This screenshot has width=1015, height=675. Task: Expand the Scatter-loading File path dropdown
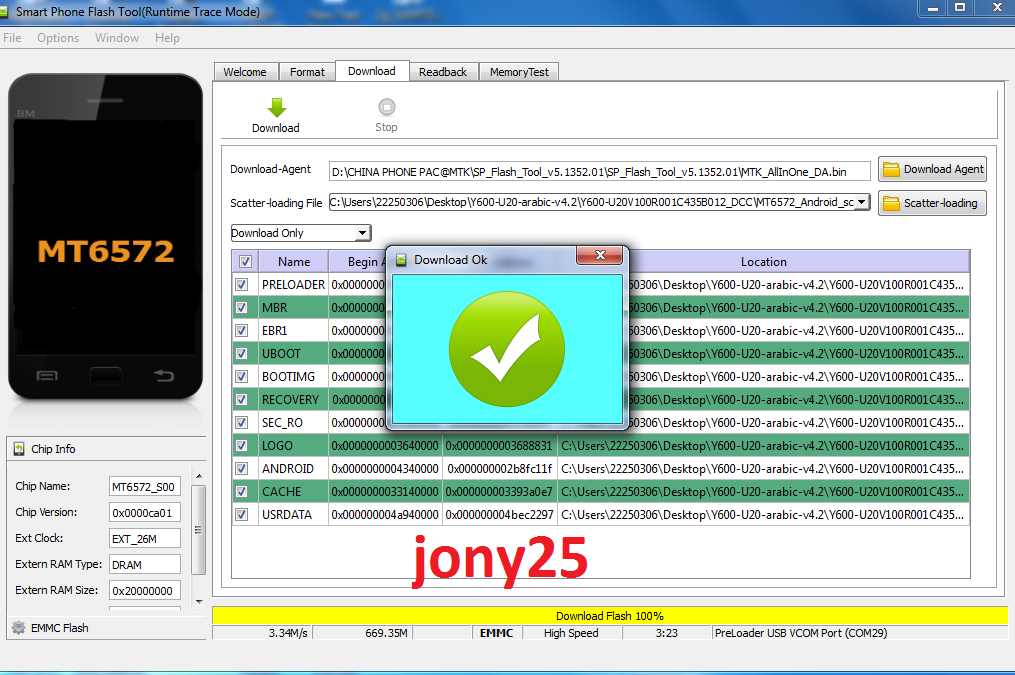(x=861, y=203)
